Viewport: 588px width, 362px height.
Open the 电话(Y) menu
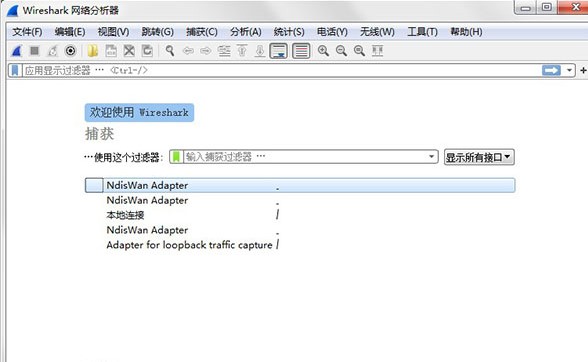click(x=332, y=32)
